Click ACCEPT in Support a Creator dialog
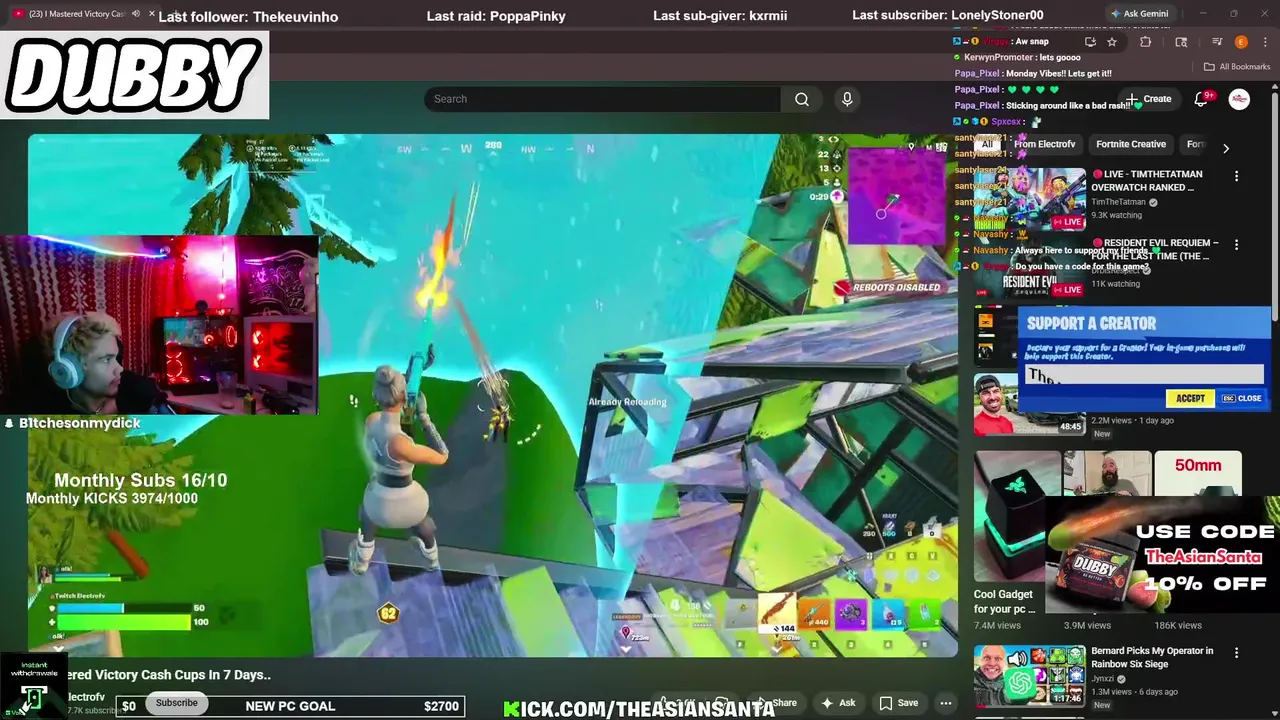Image resolution: width=1280 pixels, height=720 pixels. 1190,398
